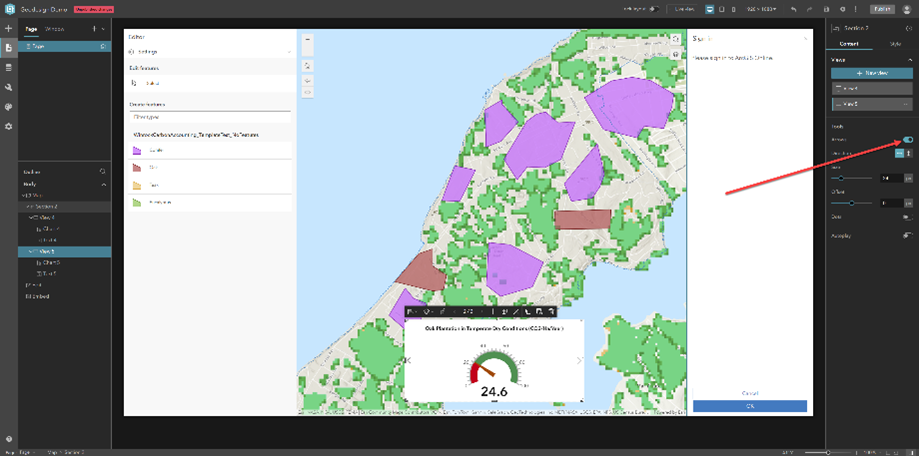The image size is (919, 456).
Task: Close the Sign in dialog
Action: pos(805,39)
